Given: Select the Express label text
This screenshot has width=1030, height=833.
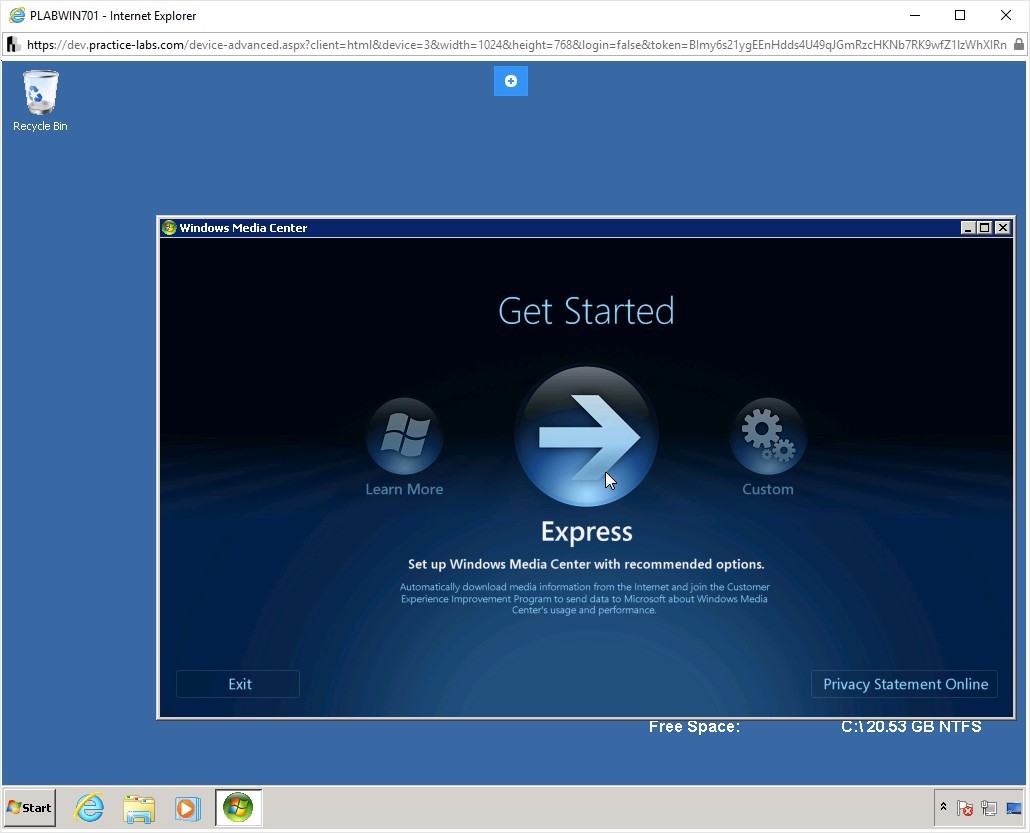Looking at the screenshot, I should [587, 531].
